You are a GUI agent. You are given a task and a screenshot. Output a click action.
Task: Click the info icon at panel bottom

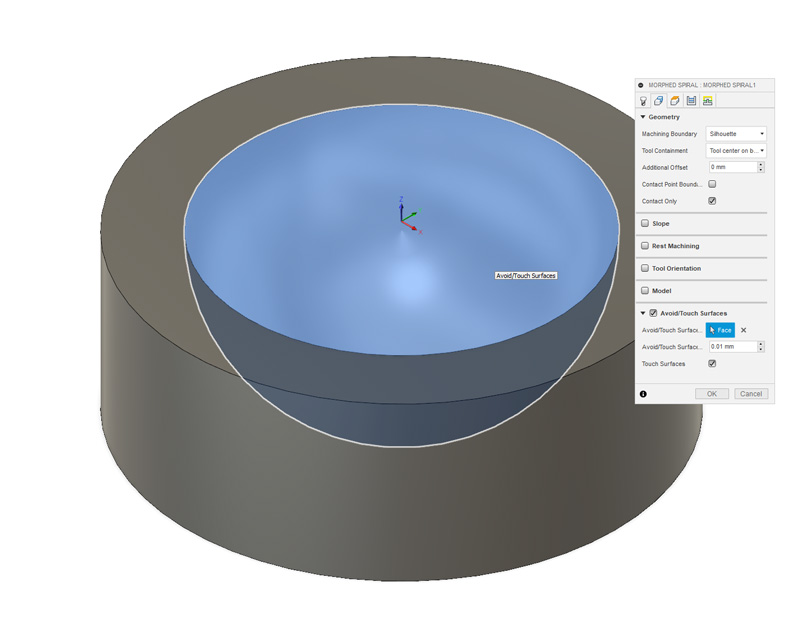tap(643, 394)
